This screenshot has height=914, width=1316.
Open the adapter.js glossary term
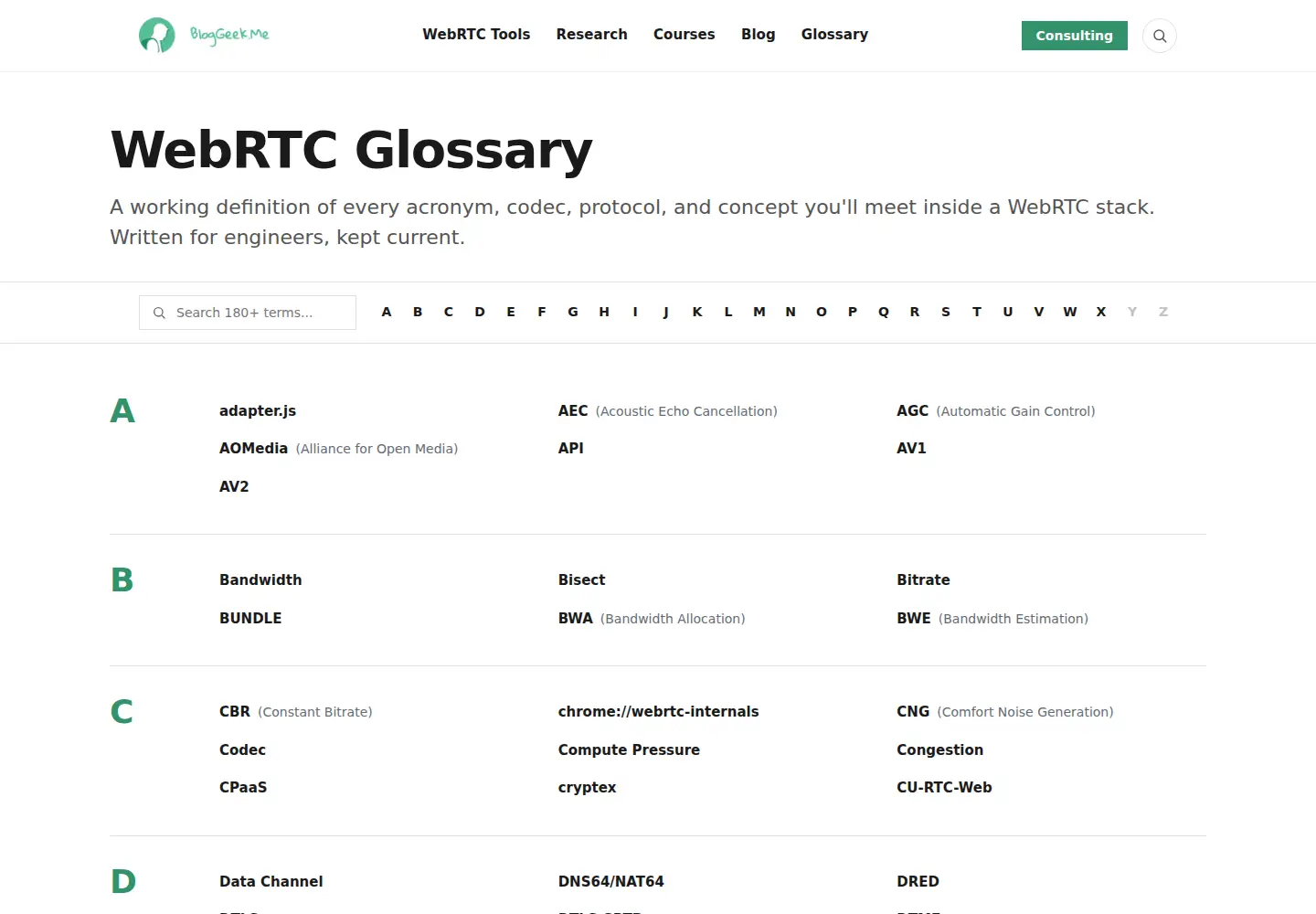click(258, 411)
